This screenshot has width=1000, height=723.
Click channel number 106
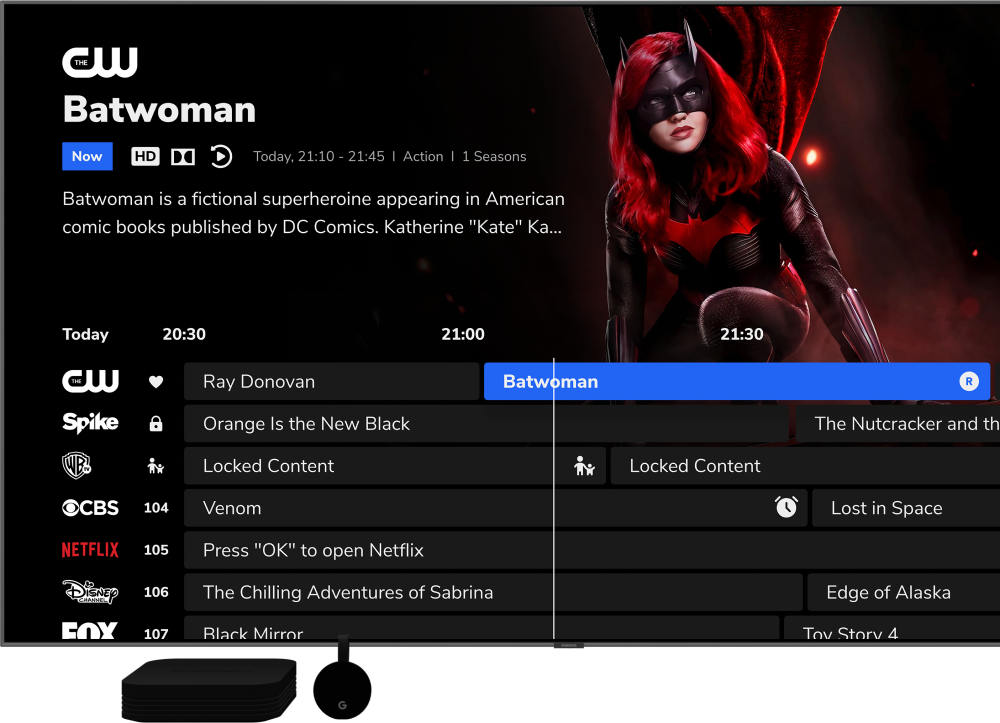156,592
